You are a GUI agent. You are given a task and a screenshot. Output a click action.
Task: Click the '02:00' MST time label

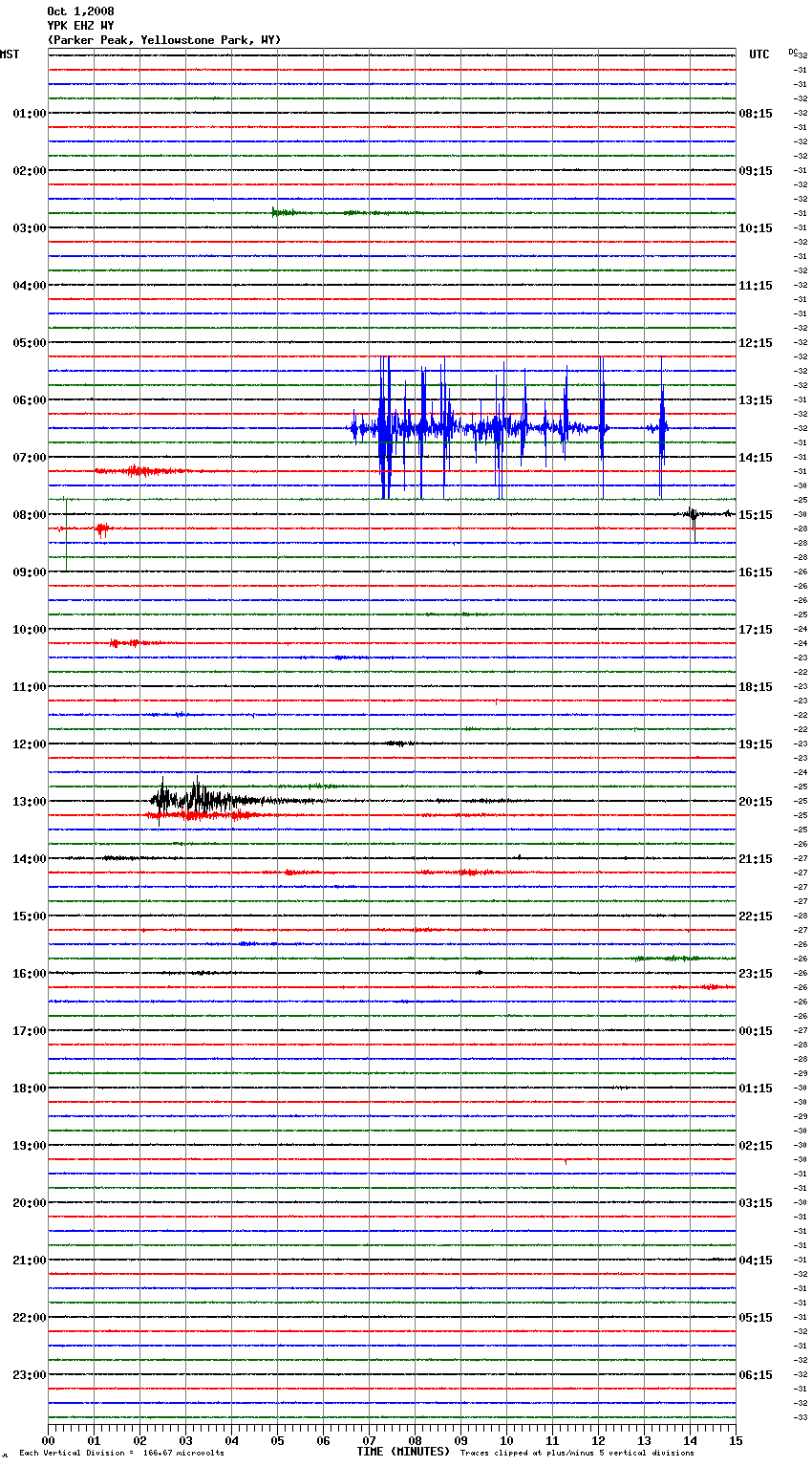30,171
